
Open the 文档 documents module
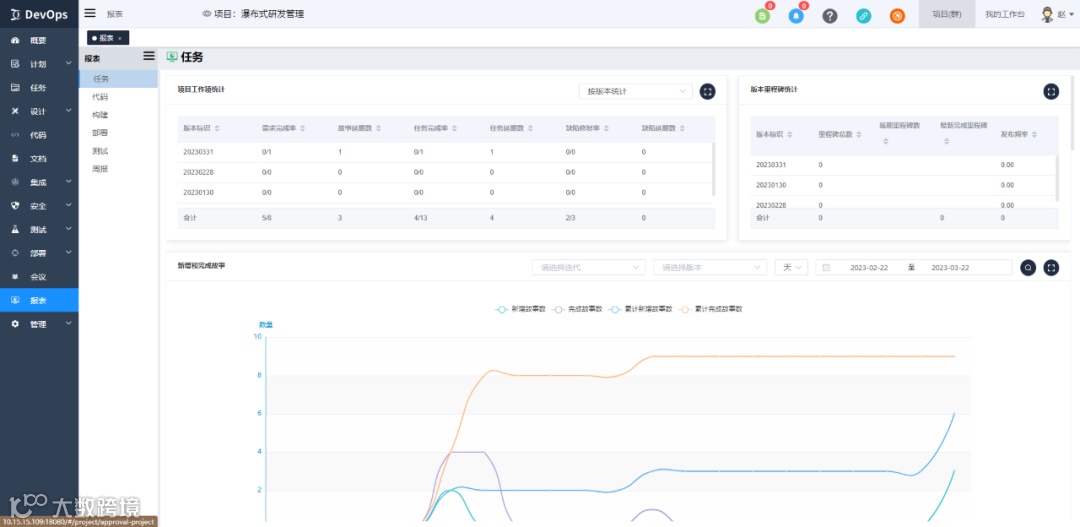[39, 158]
